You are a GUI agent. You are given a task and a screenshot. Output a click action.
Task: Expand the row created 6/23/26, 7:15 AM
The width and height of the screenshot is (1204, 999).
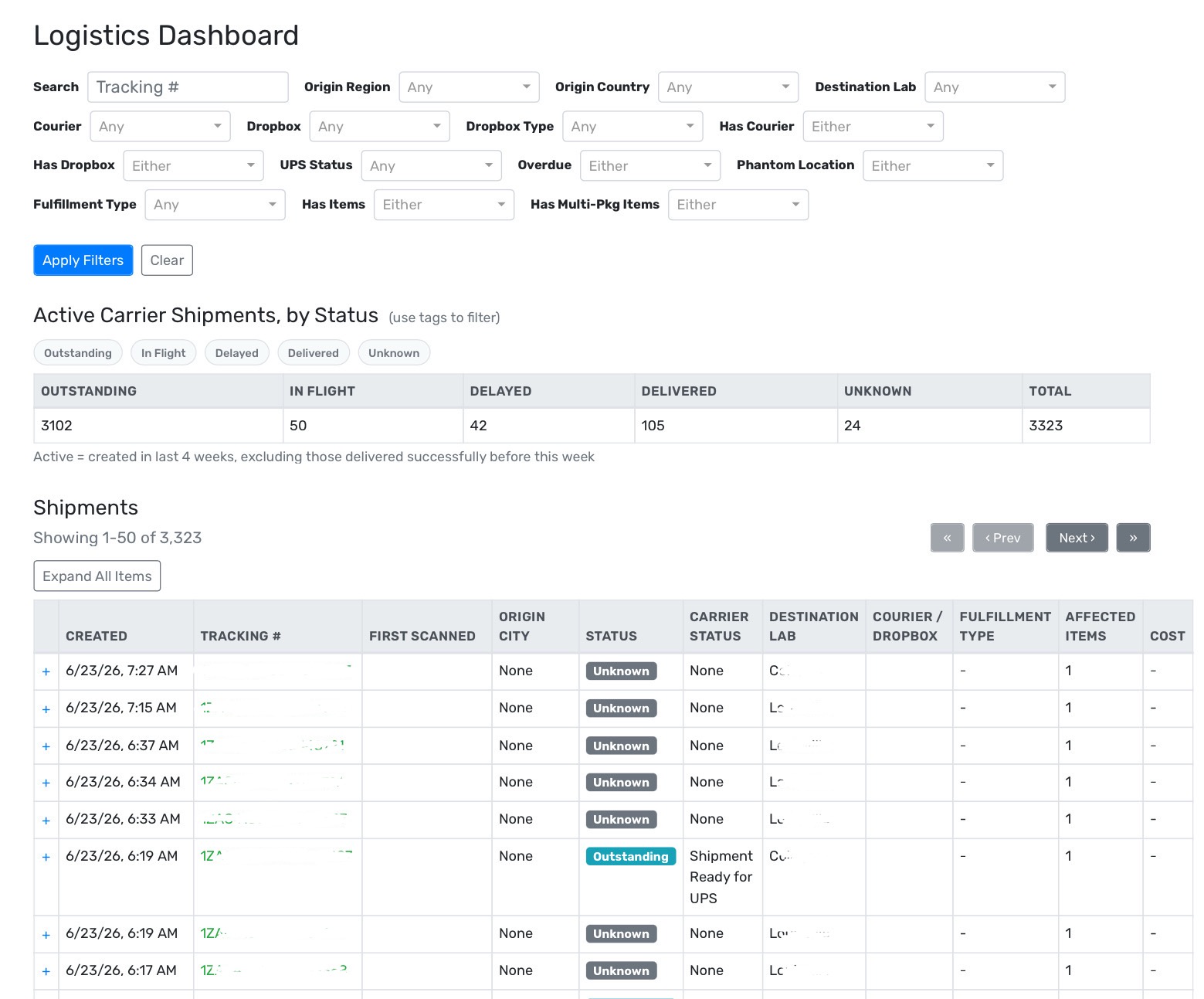pos(46,709)
